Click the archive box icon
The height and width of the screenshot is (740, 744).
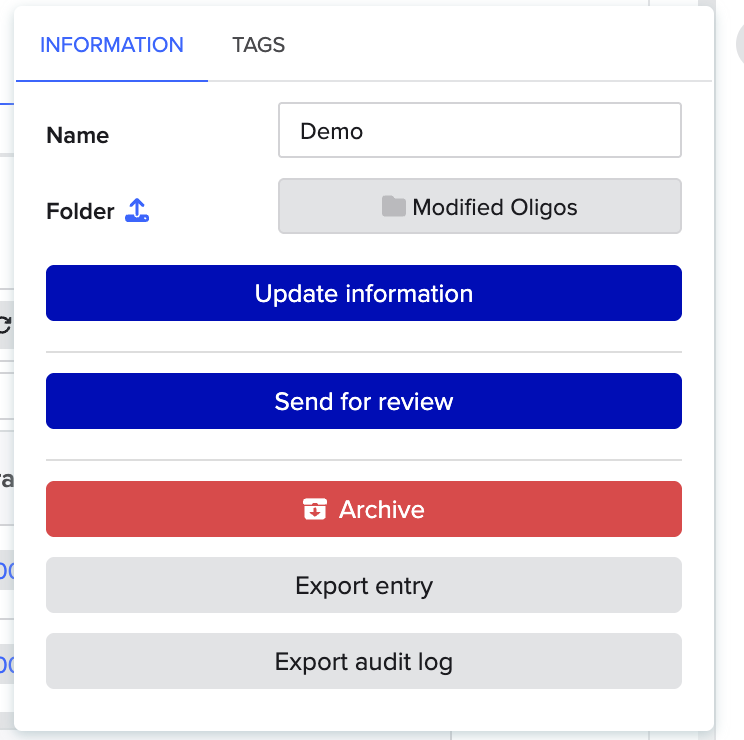coord(315,510)
